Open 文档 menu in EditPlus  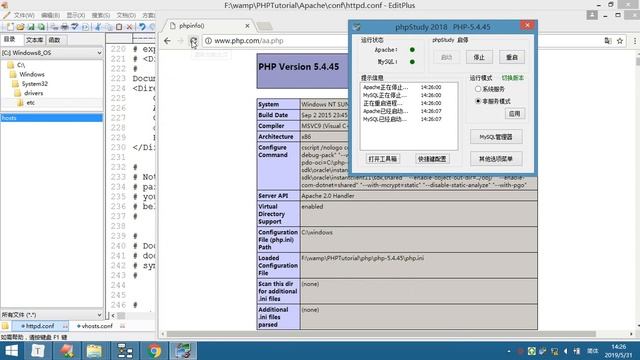click(126, 15)
